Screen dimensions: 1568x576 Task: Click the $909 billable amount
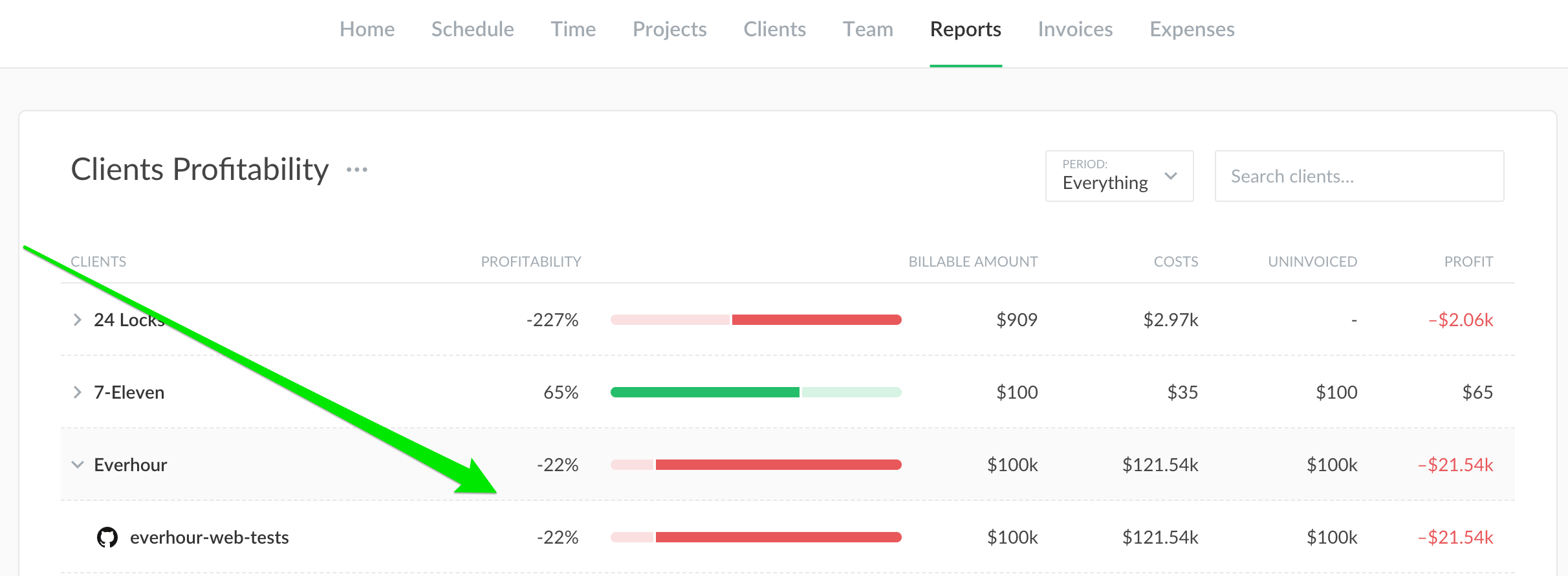(1017, 320)
